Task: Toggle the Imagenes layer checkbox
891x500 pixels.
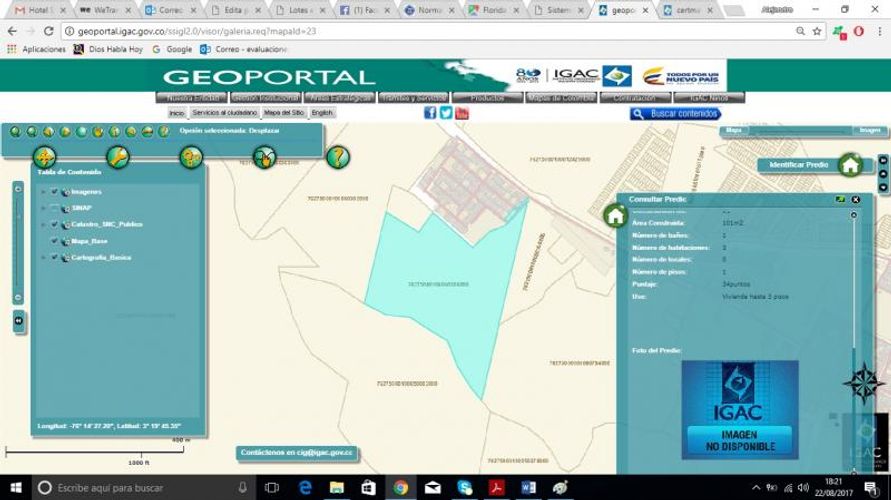Action: coord(55,191)
